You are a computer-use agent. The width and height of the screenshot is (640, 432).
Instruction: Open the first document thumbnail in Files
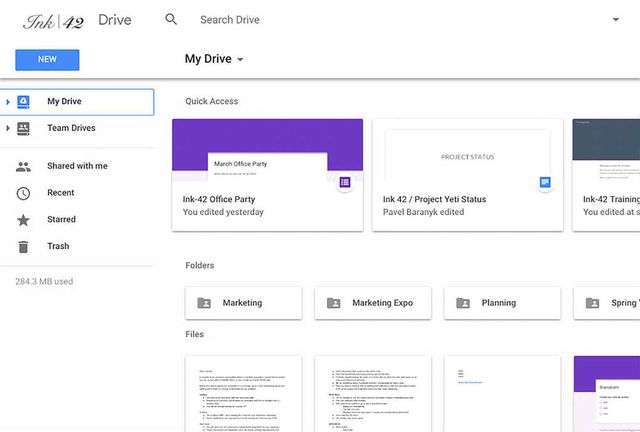pyautogui.click(x=243, y=394)
